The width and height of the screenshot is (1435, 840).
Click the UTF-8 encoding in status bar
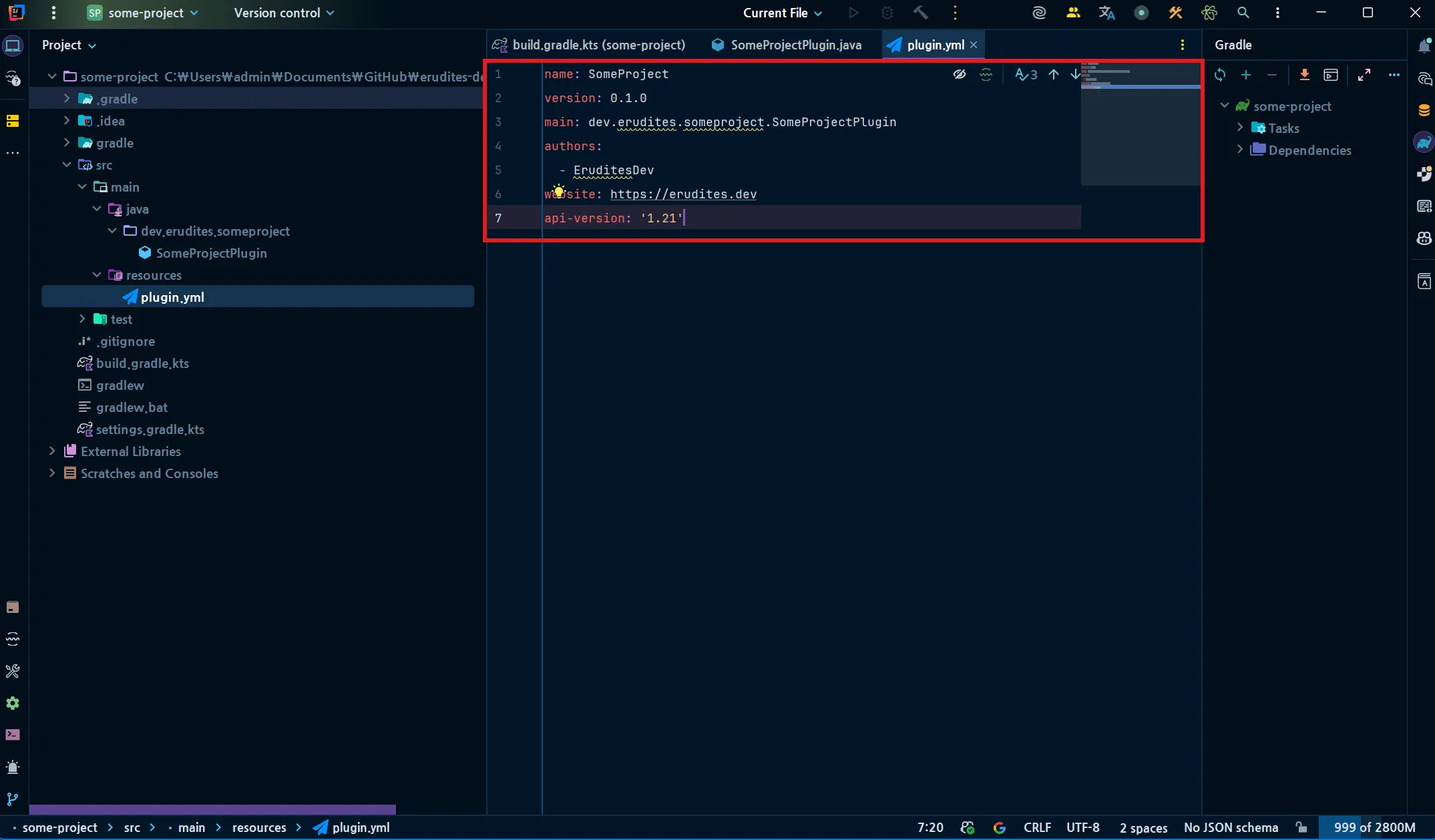point(1083,827)
